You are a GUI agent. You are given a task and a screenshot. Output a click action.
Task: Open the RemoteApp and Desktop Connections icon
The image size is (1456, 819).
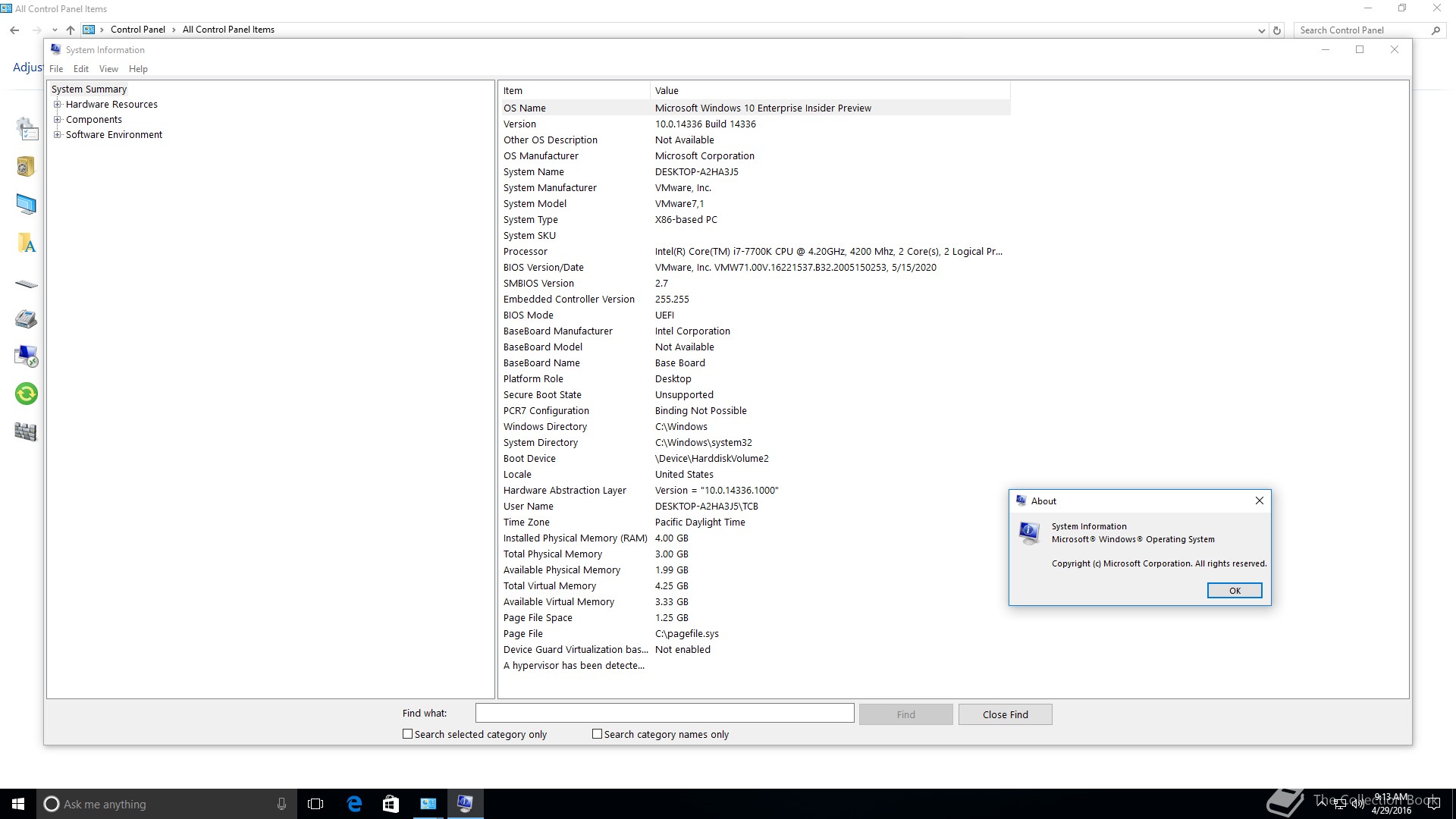[x=27, y=356]
